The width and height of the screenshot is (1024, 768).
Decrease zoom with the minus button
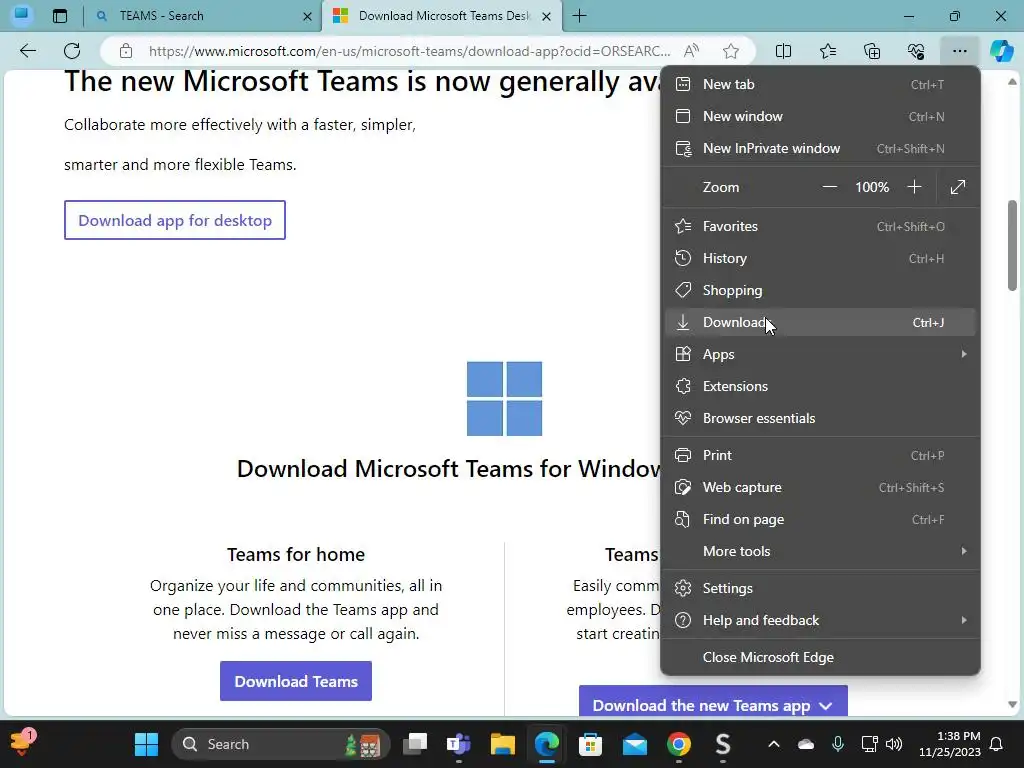(x=829, y=187)
